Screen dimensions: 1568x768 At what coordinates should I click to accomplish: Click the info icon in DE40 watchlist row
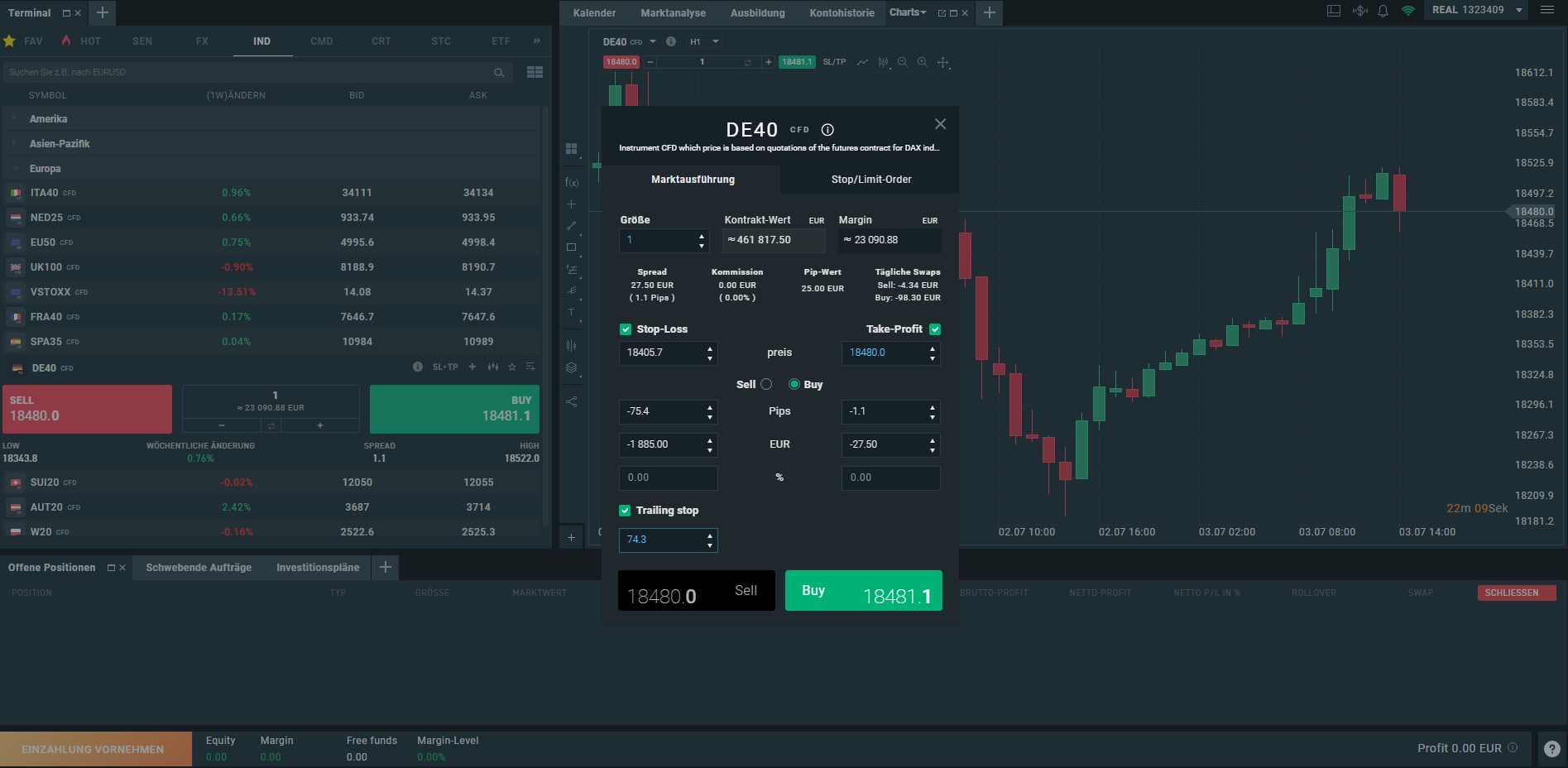coord(418,367)
